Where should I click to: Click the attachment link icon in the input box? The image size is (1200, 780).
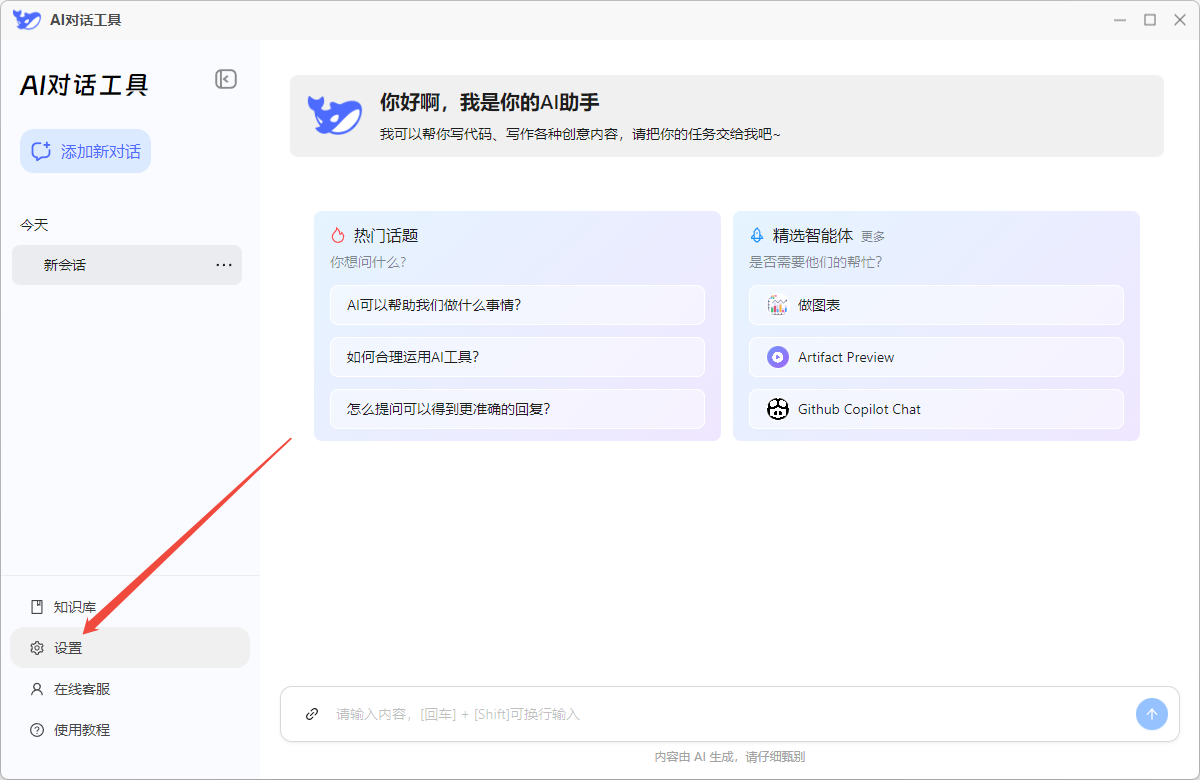pyautogui.click(x=312, y=714)
